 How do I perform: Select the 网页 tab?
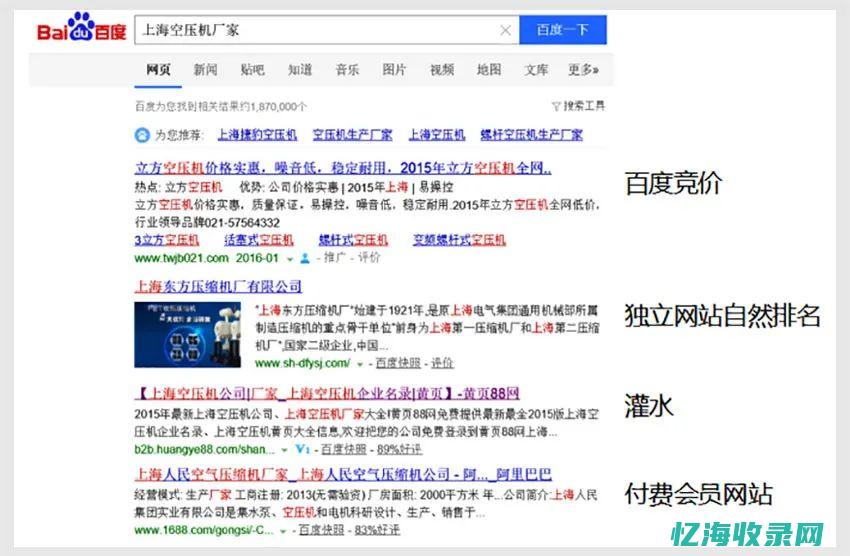(x=158, y=70)
